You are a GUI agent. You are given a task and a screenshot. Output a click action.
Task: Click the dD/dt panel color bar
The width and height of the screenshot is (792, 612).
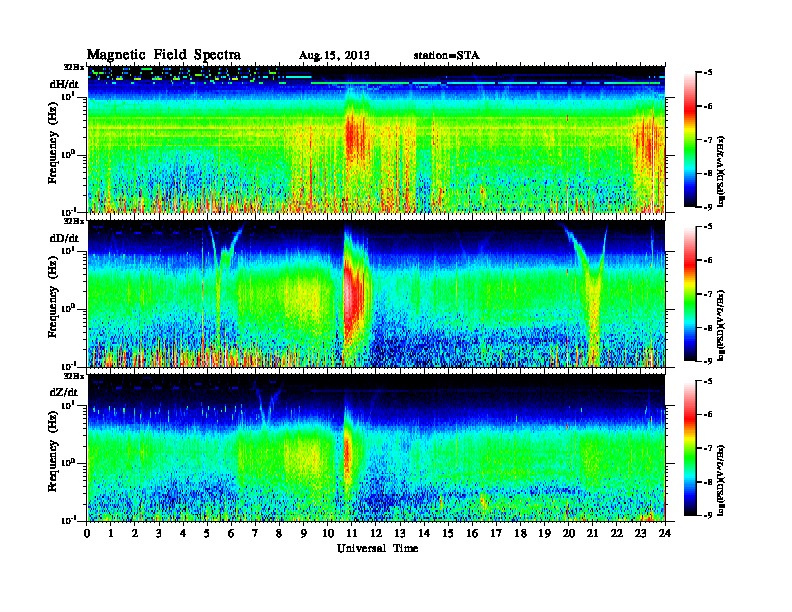(690, 293)
